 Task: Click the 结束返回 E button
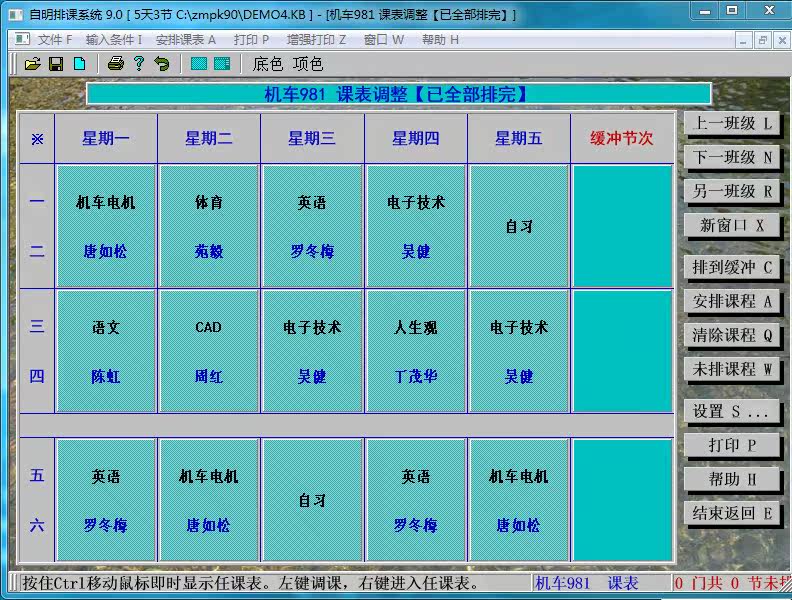pyautogui.click(x=732, y=513)
